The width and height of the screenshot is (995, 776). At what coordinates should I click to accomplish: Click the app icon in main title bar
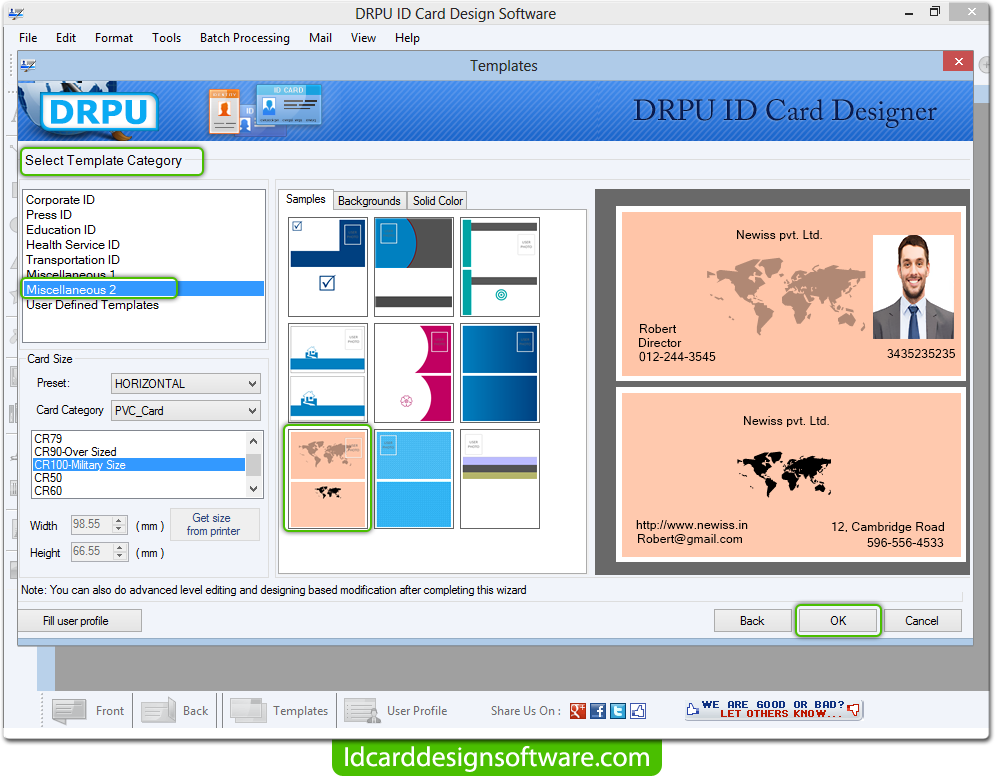click(16, 13)
